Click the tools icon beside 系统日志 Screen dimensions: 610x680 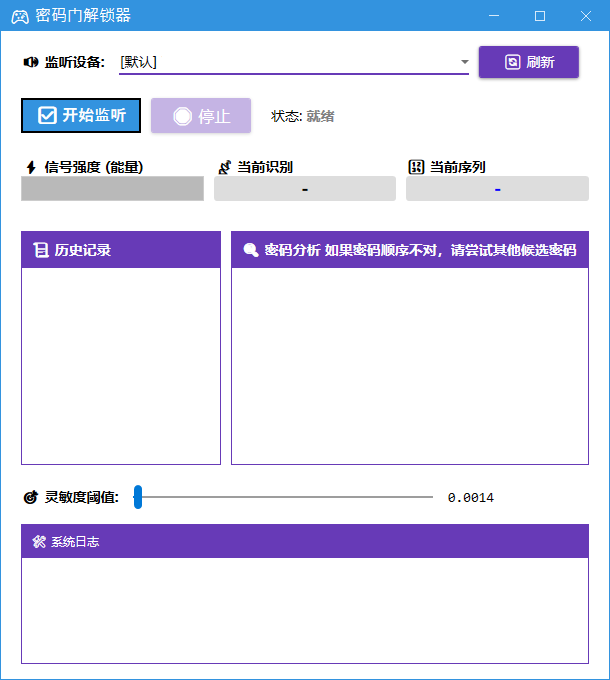(39, 542)
